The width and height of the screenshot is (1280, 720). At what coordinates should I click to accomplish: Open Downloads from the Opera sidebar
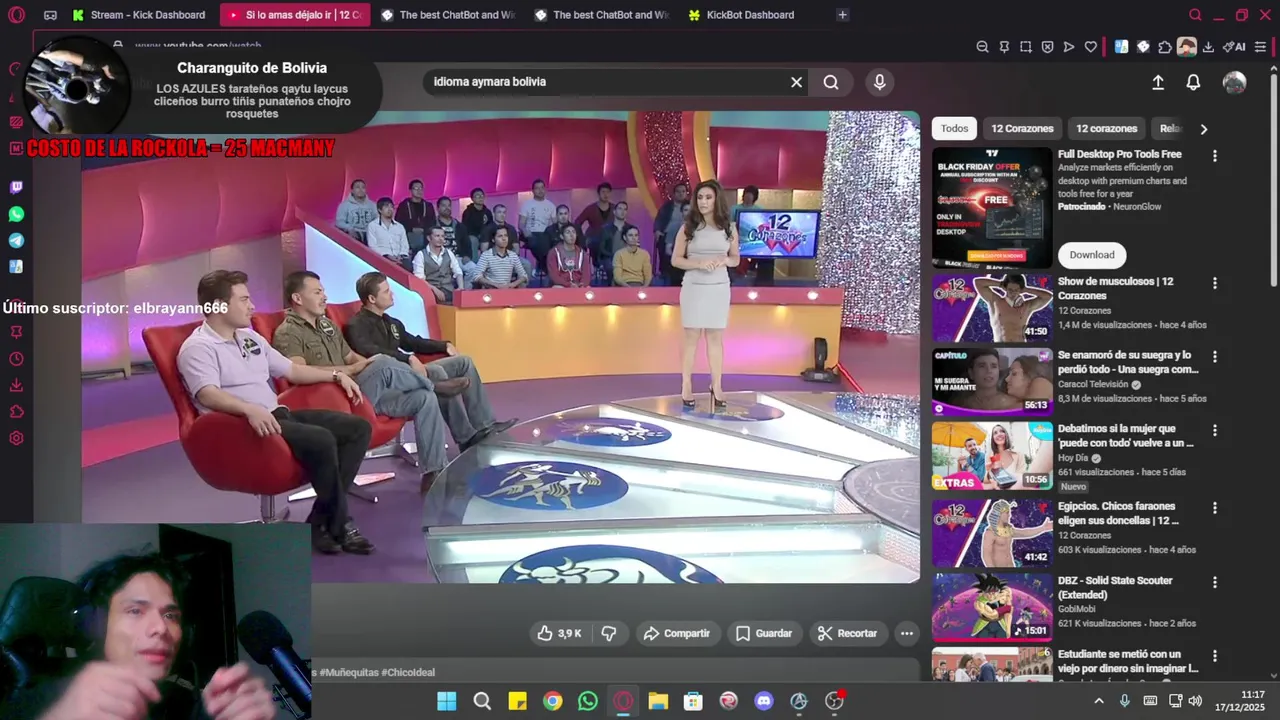pyautogui.click(x=16, y=385)
